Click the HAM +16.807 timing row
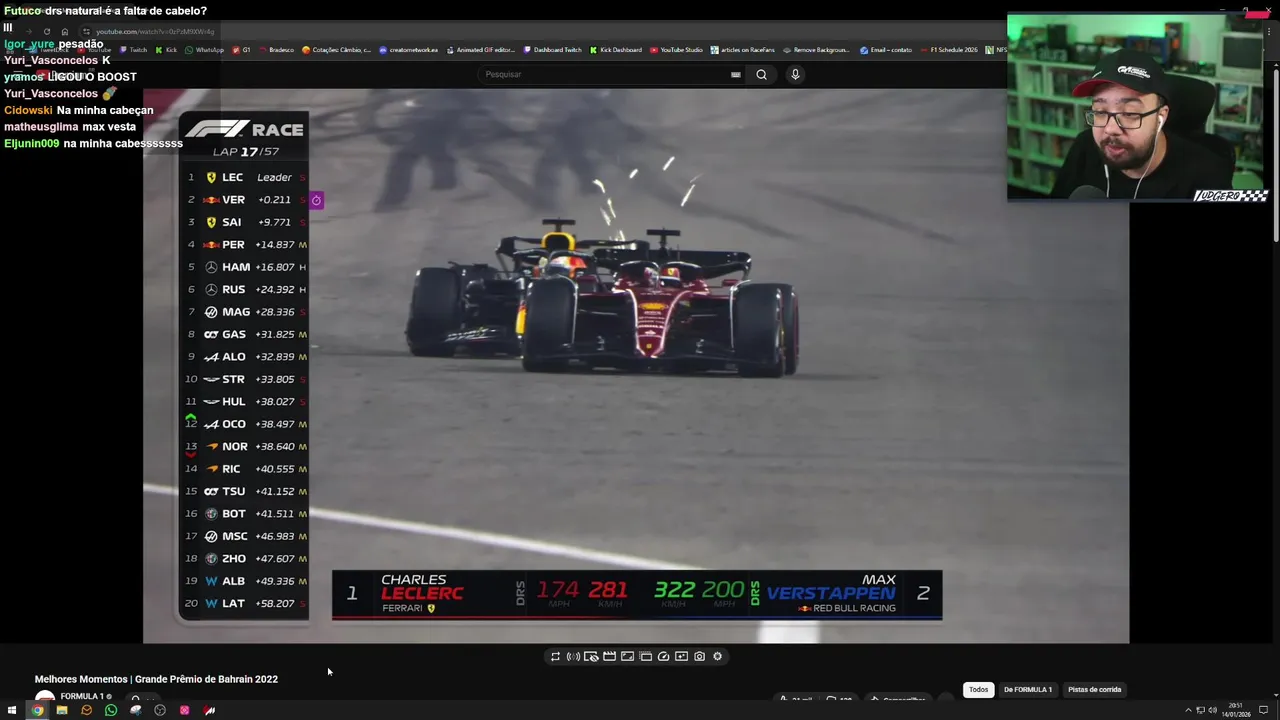Image resolution: width=1280 pixels, height=720 pixels. coord(245,267)
